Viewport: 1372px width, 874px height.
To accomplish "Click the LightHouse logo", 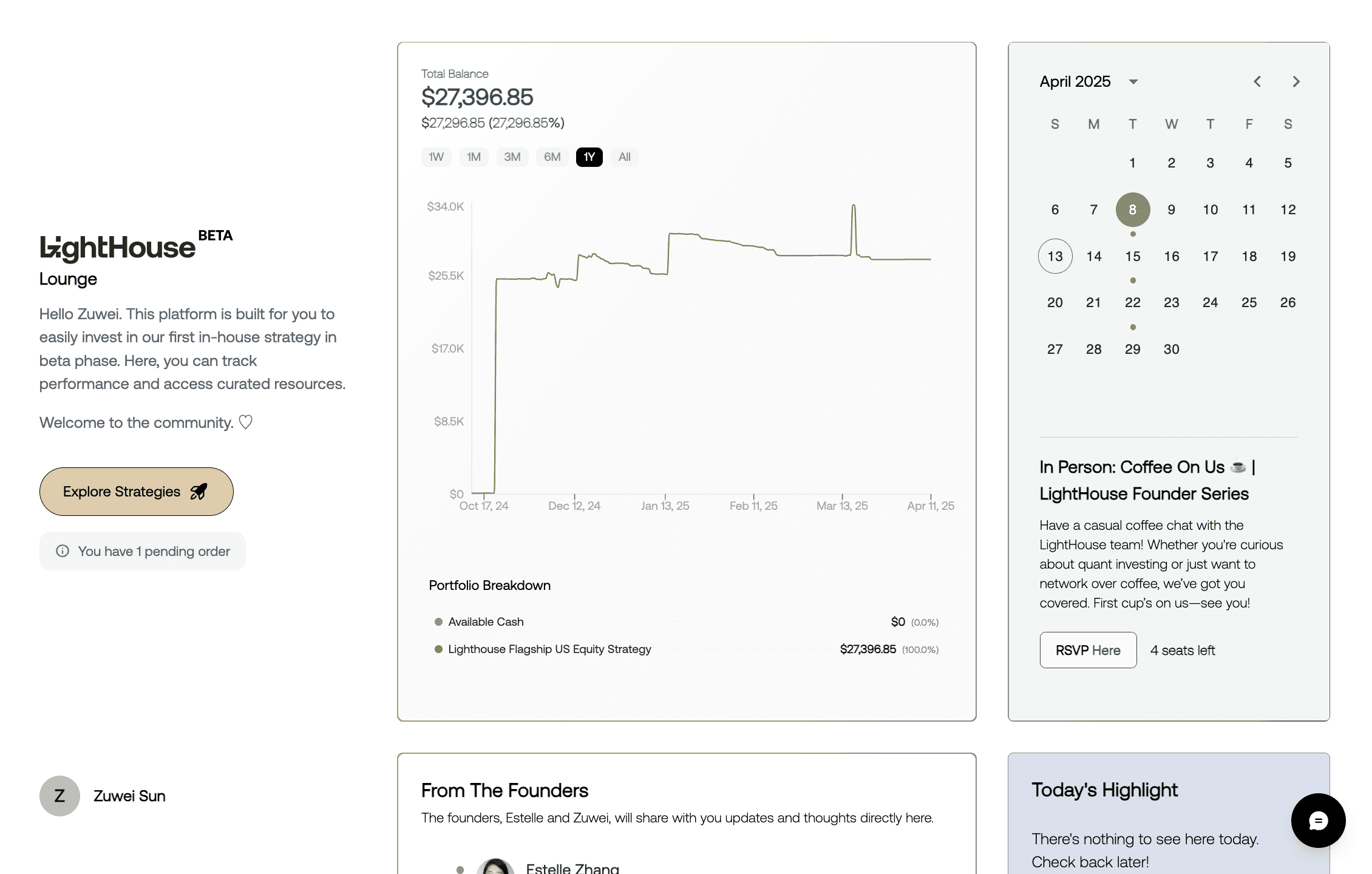I will 118,248.
